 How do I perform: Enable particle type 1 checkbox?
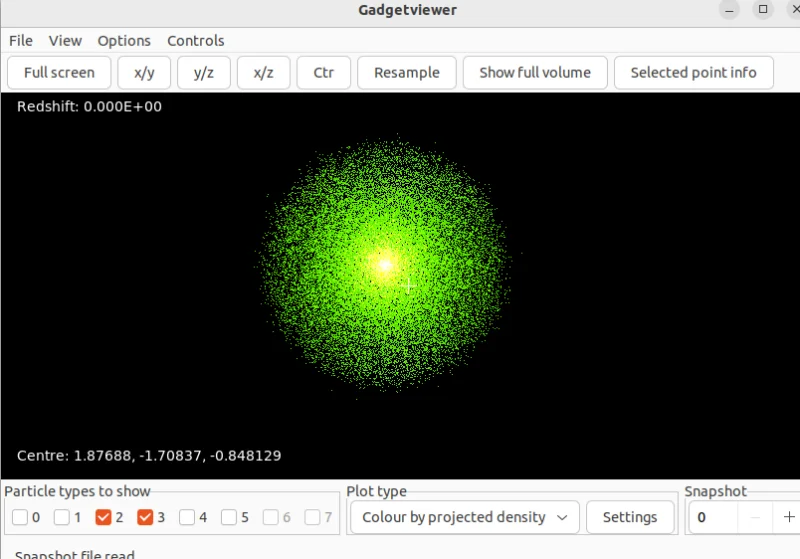click(62, 517)
